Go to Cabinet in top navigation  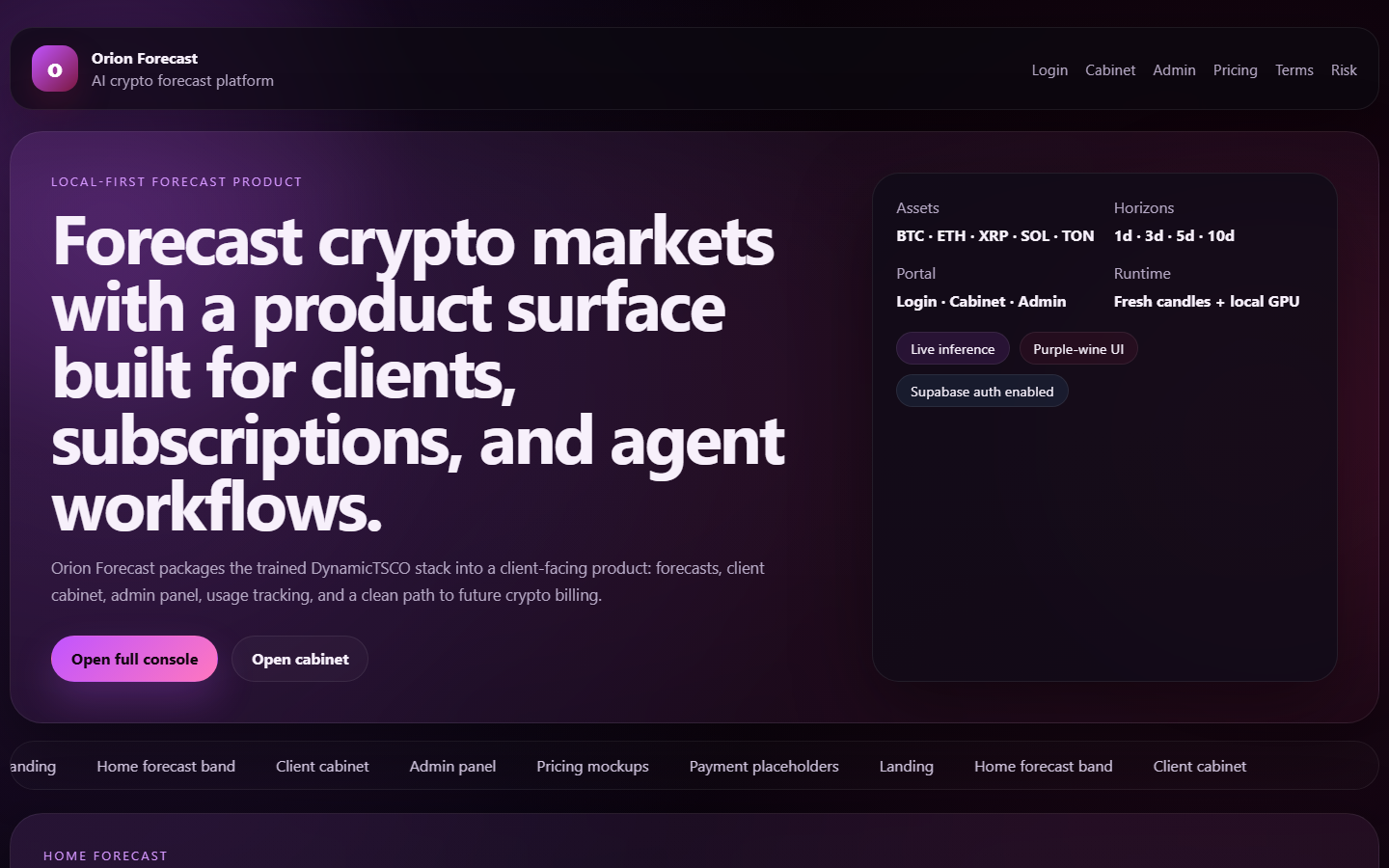(1110, 70)
